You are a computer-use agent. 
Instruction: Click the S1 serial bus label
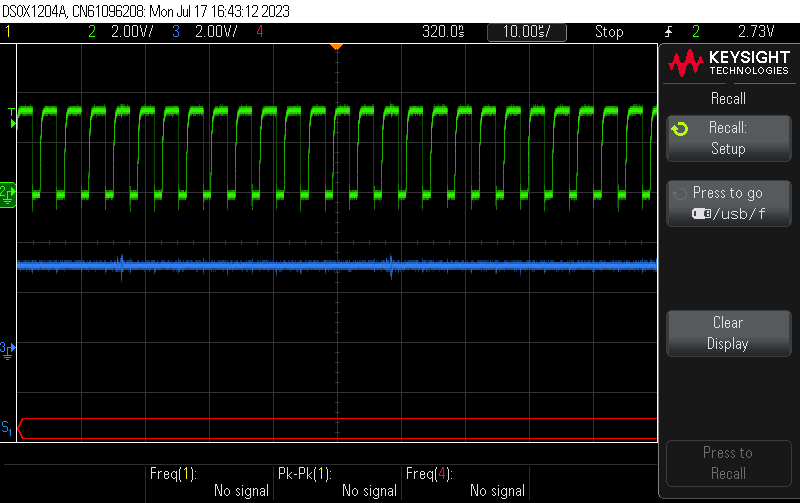tap(7, 428)
